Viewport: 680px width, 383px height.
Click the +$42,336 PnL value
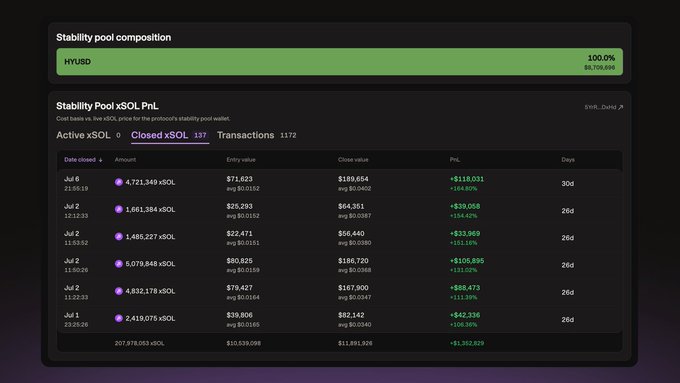tap(465, 315)
